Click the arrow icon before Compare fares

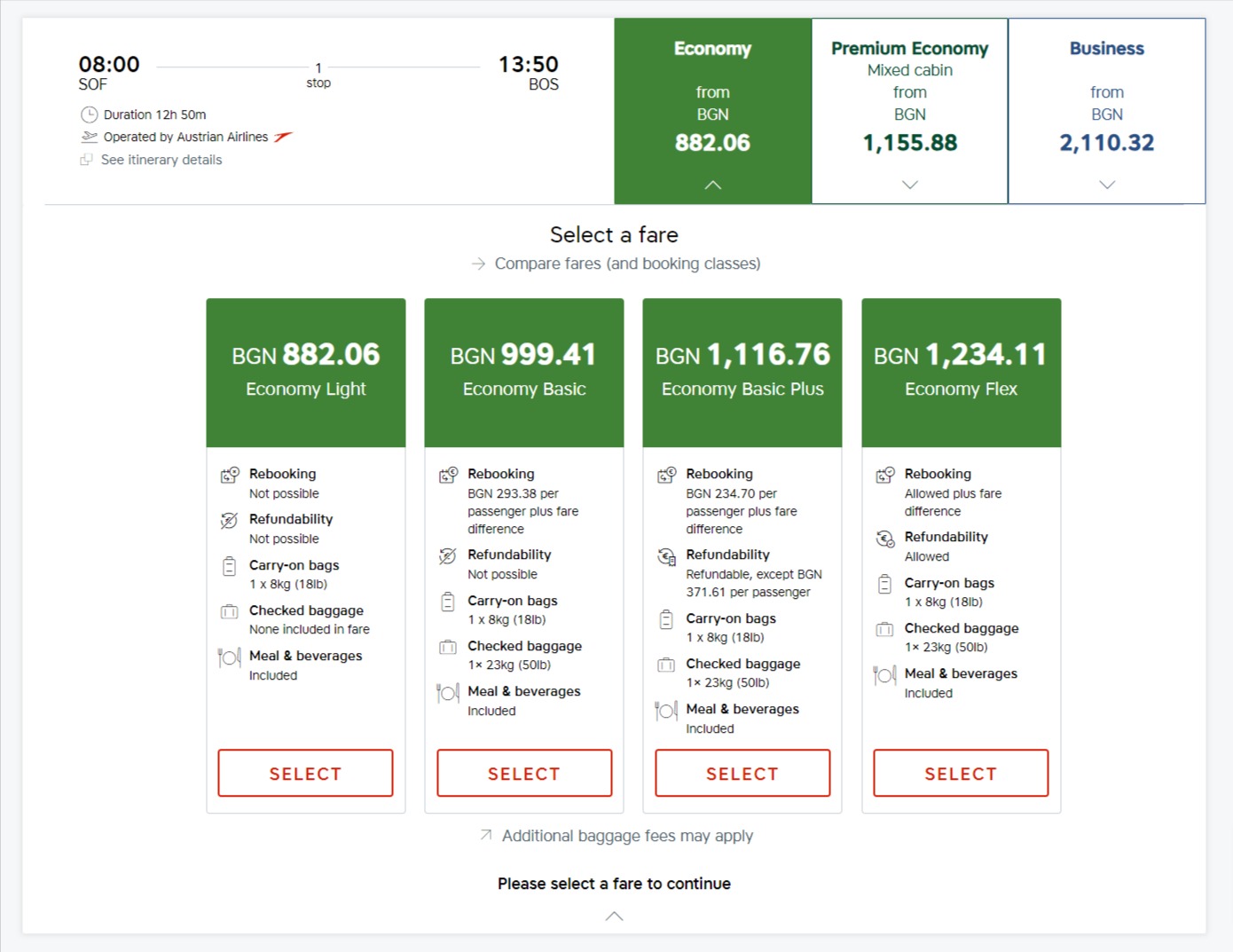point(478,264)
